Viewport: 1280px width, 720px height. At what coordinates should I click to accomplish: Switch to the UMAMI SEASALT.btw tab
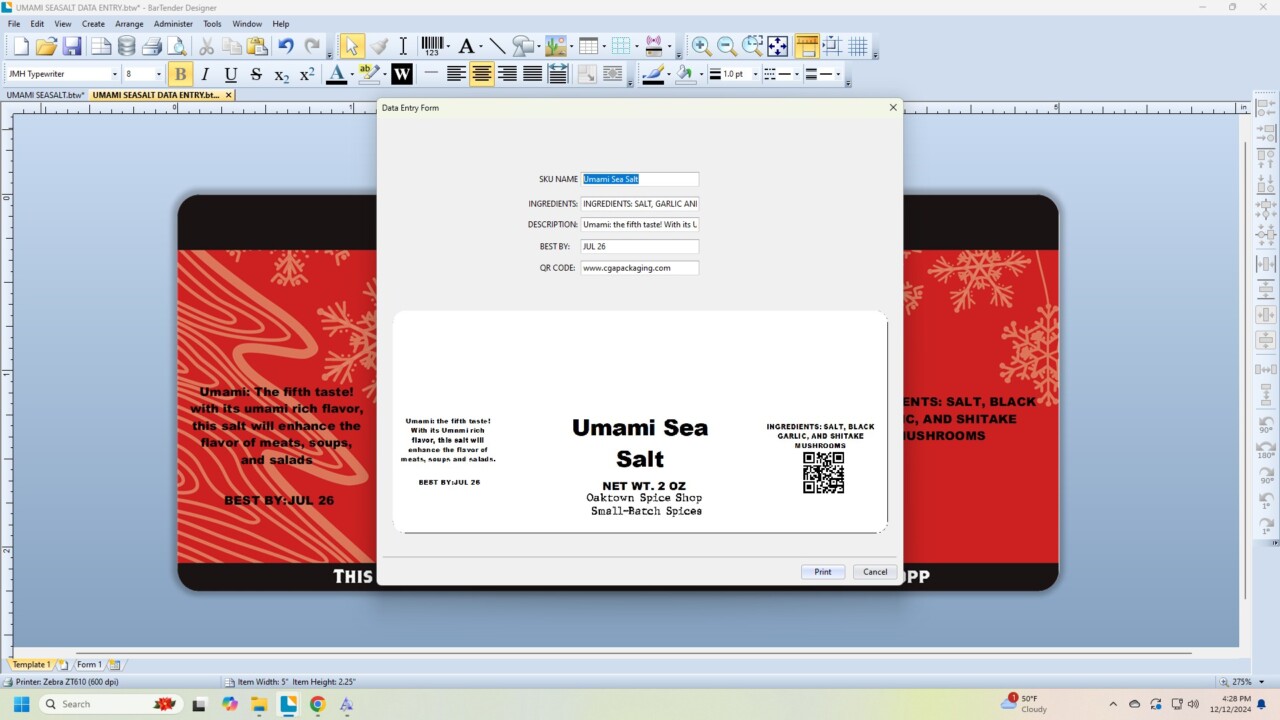(45, 95)
